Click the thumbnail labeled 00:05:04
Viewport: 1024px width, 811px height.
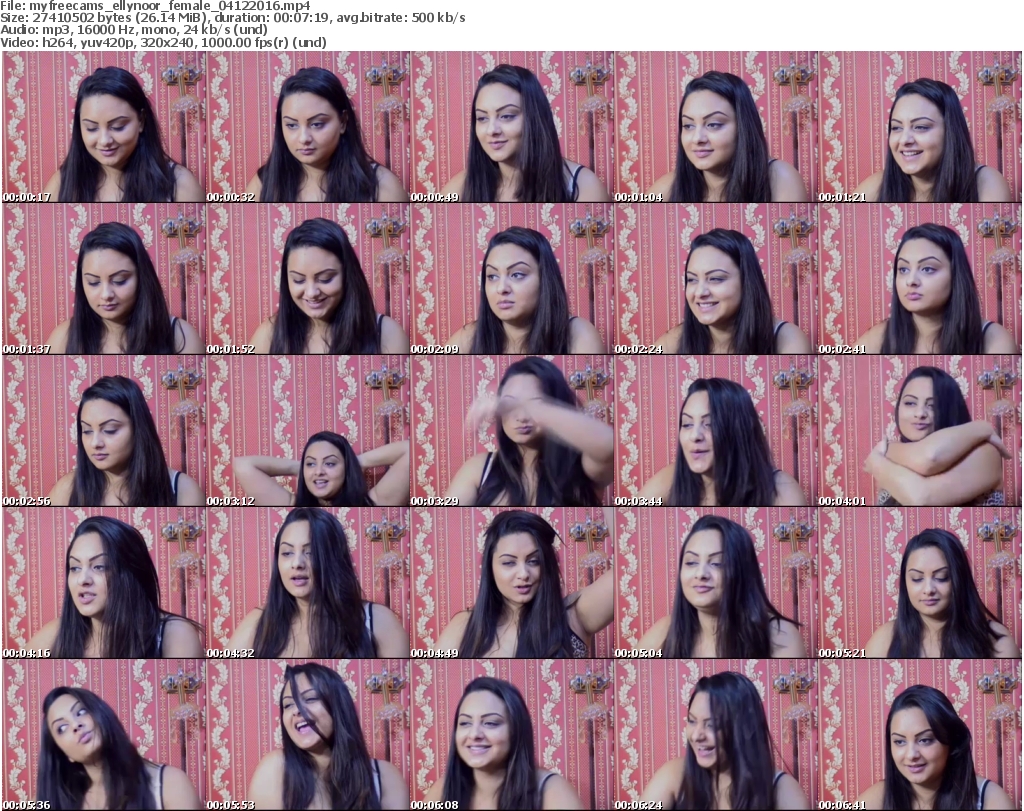[715, 583]
